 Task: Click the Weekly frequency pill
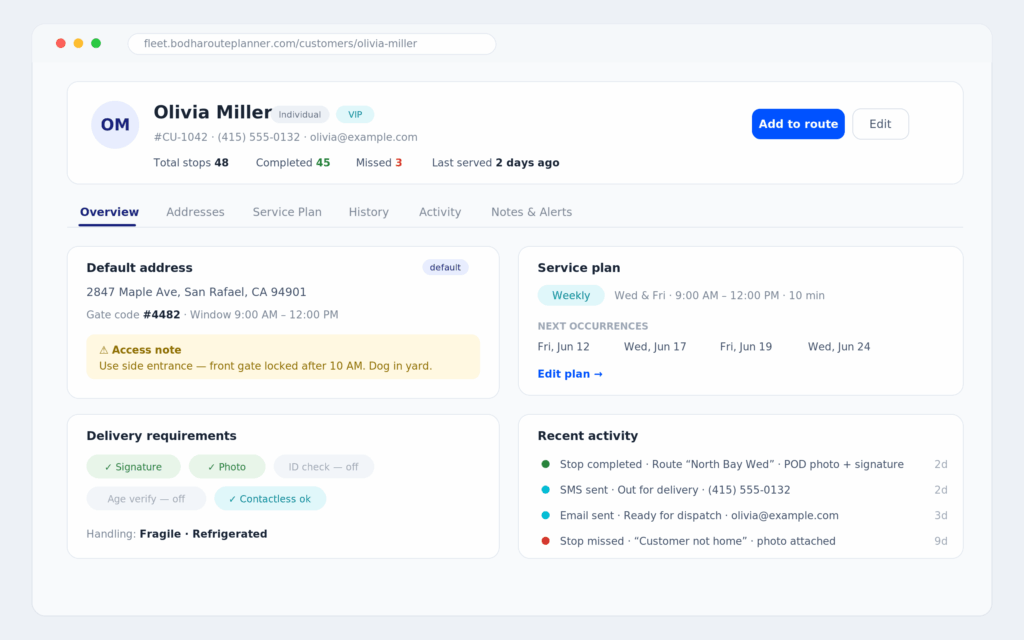click(x=571, y=295)
